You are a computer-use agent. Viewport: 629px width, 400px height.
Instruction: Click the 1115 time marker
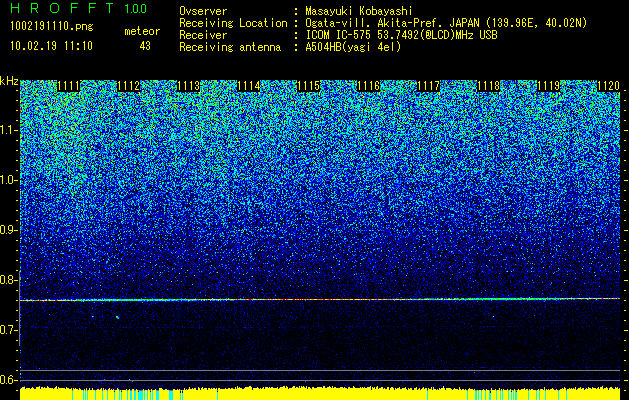tap(308, 86)
